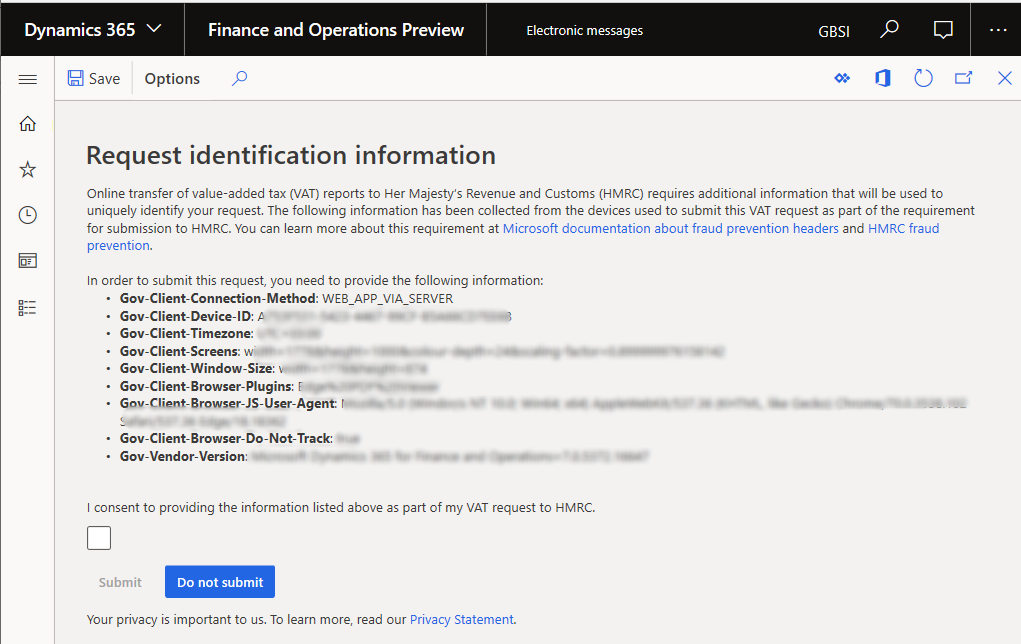The width and height of the screenshot is (1021, 644).
Task: Open the Recent clock icon
Action: pyautogui.click(x=27, y=215)
